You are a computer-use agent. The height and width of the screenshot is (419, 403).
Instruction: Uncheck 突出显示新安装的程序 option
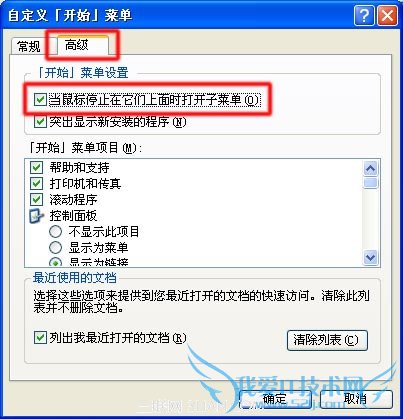pyautogui.click(x=40, y=122)
